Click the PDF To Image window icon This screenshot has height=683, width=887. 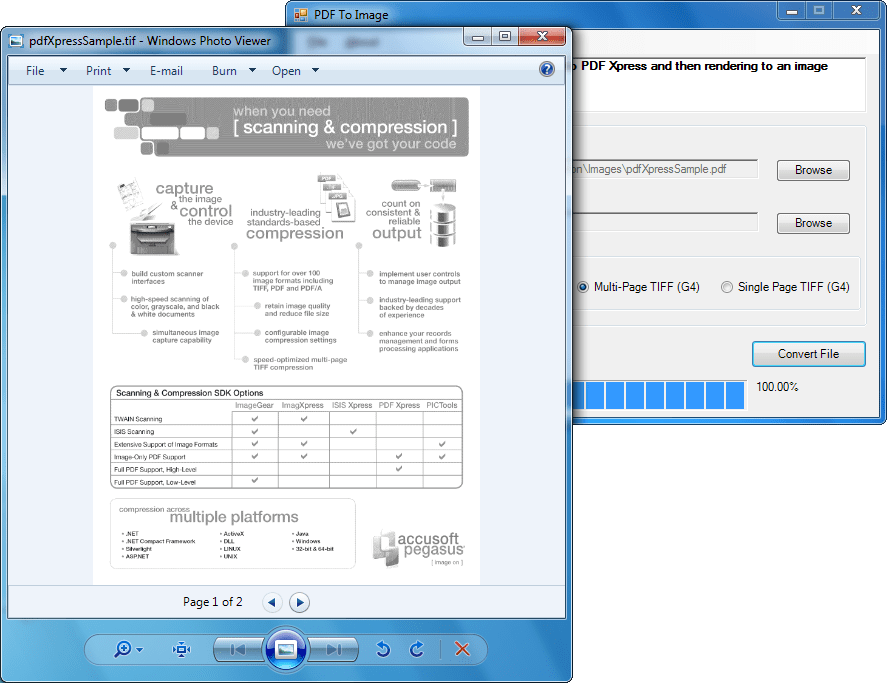(300, 14)
